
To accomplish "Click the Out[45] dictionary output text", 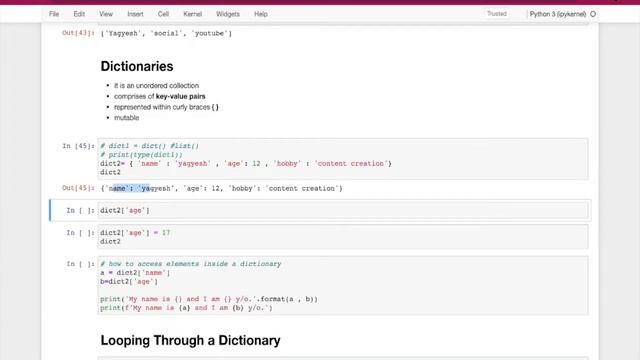I will tap(222, 188).
